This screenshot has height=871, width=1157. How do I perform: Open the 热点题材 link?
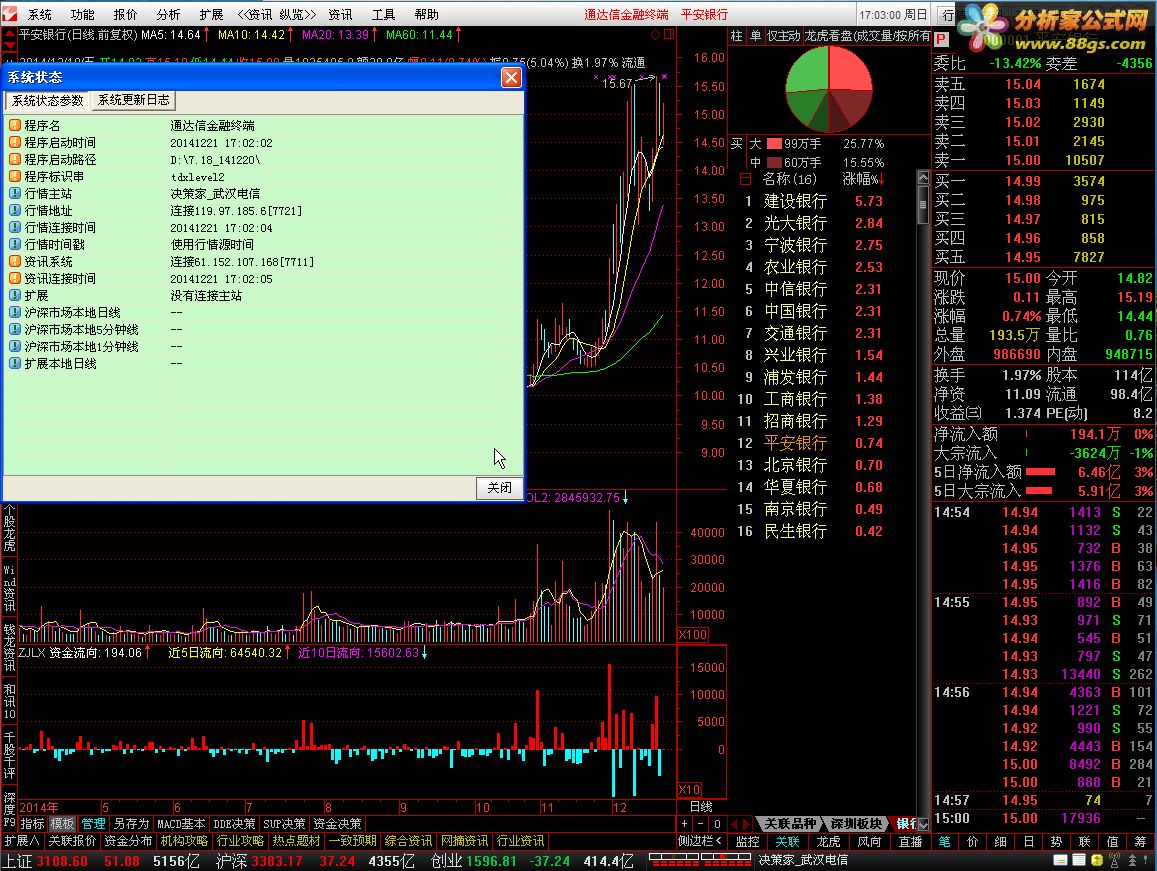(296, 841)
